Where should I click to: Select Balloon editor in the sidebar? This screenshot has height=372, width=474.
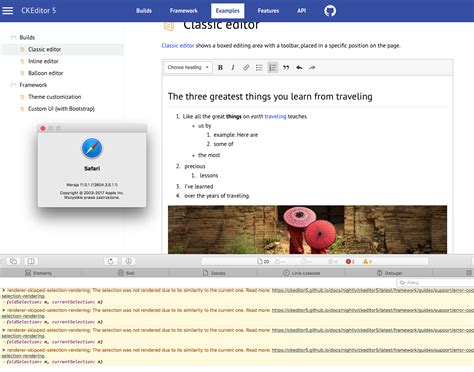click(x=46, y=73)
